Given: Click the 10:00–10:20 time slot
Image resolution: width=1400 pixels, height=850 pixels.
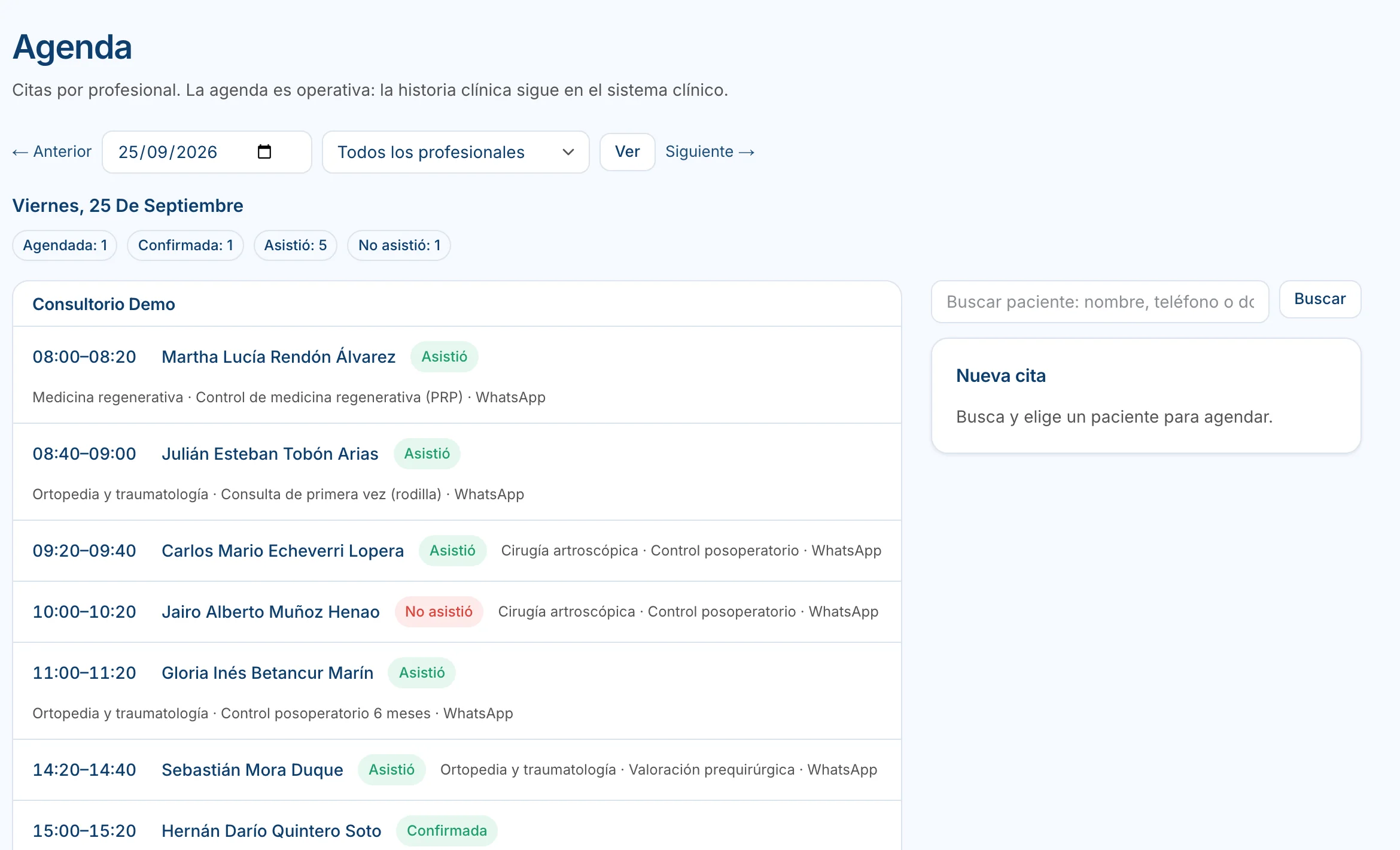Looking at the screenshot, I should (x=84, y=612).
